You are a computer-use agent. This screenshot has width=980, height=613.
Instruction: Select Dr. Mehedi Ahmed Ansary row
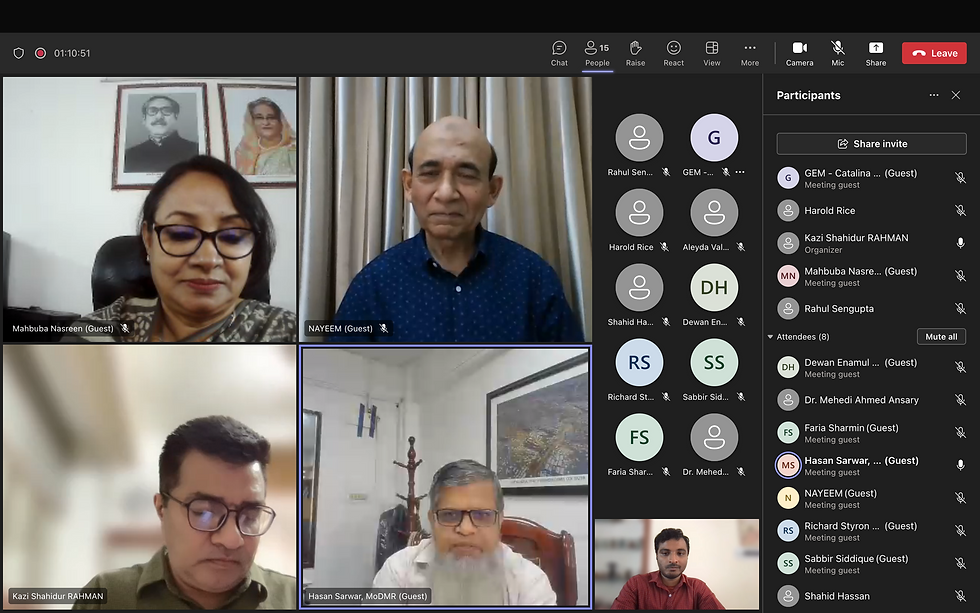tap(871, 400)
